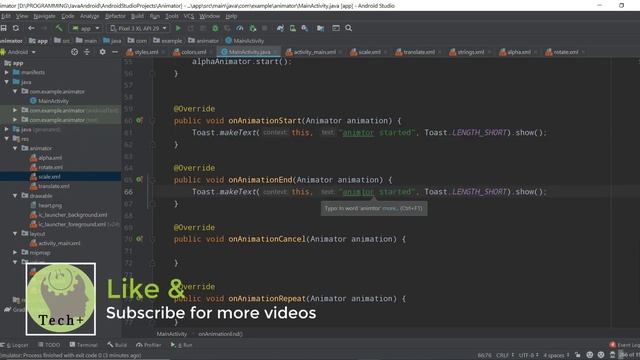This screenshot has height=360, width=640.
Task: Open the Code menu
Action: pyautogui.click(x=68, y=16)
